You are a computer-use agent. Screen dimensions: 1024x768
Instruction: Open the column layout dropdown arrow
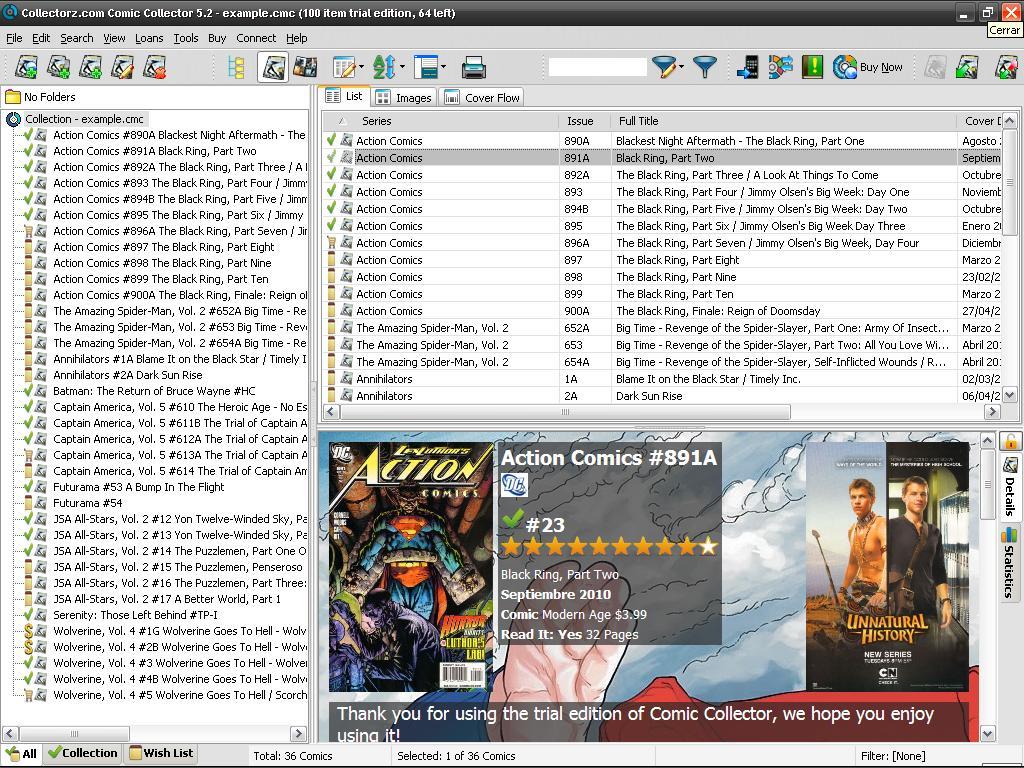coord(361,67)
